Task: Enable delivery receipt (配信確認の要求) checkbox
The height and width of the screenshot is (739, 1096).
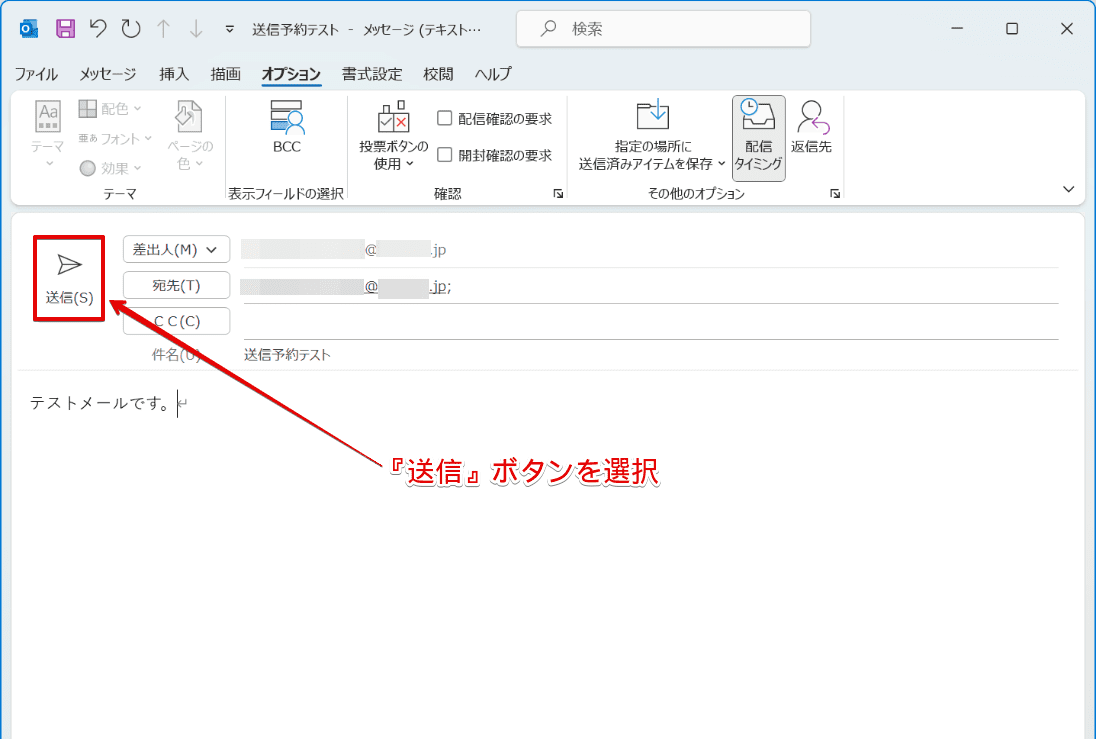Action: (446, 119)
